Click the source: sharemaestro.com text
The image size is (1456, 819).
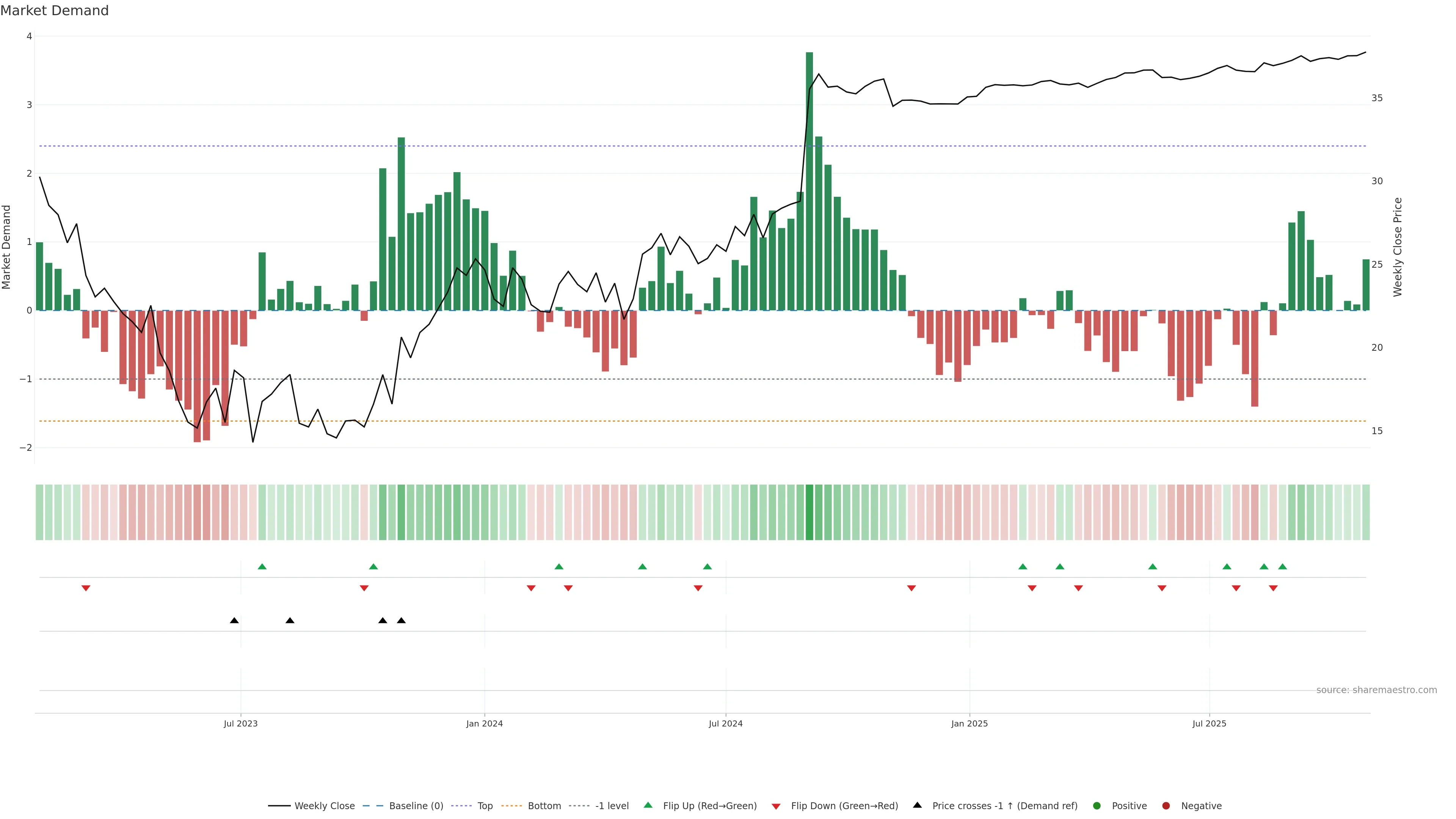click(x=1376, y=690)
